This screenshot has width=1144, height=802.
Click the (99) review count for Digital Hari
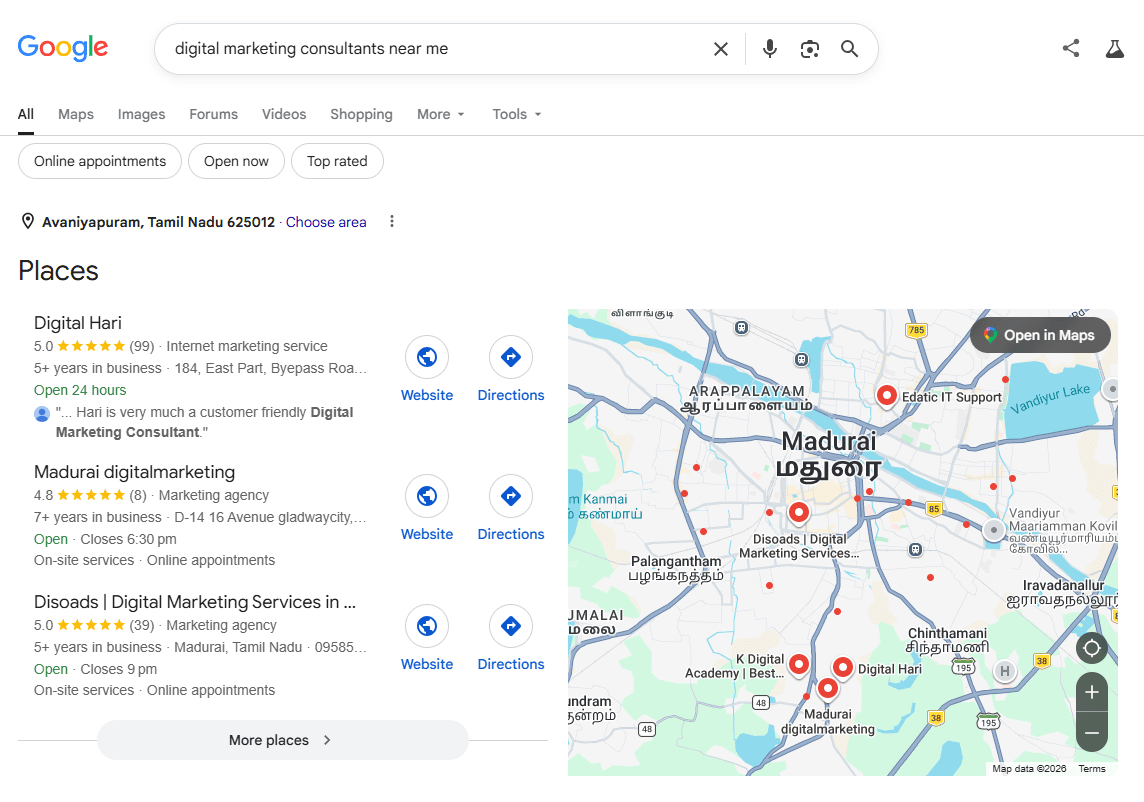142,346
